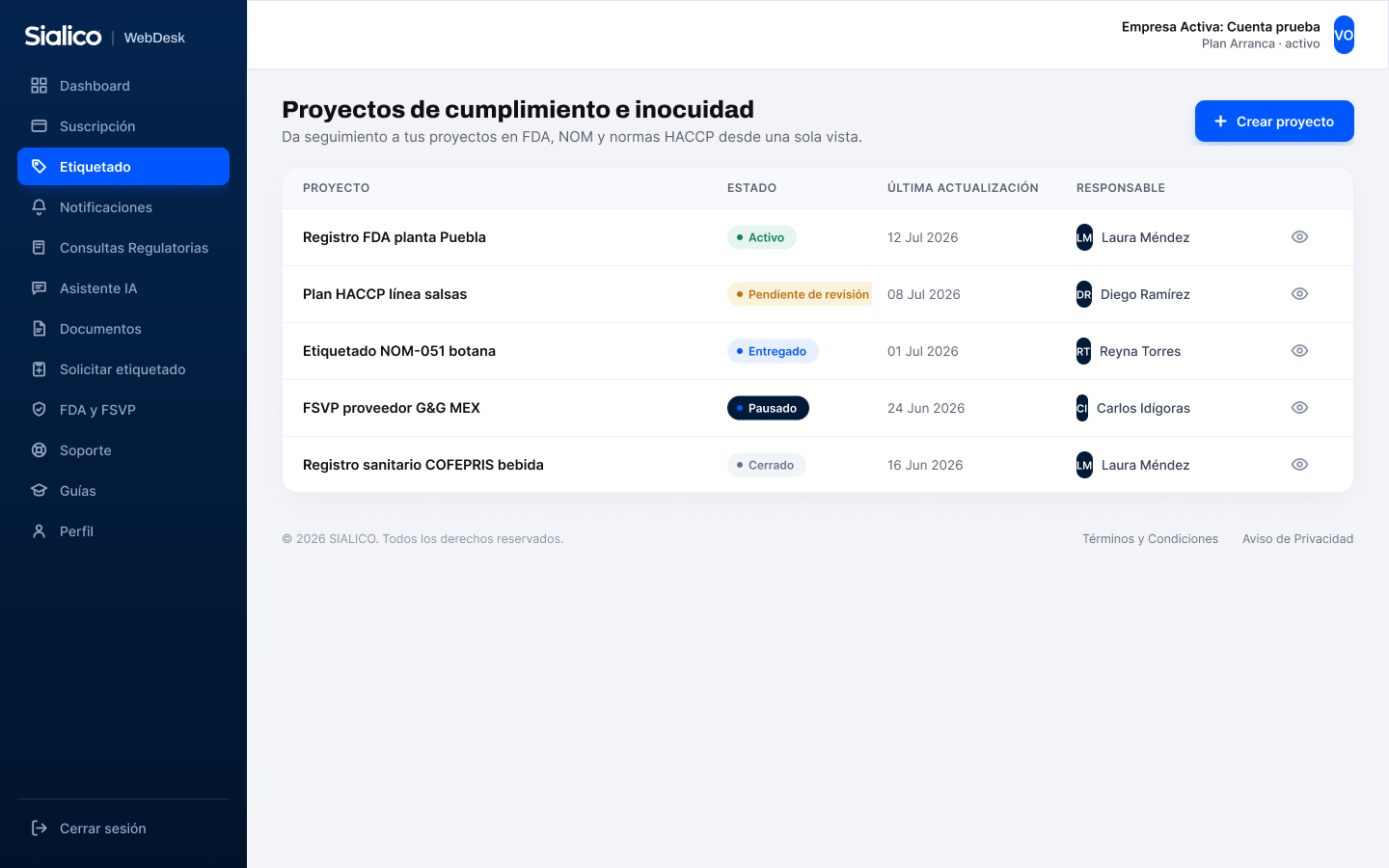View FSVP proveedor G&G MEX via eye icon
Image resolution: width=1389 pixels, height=868 pixels.
[x=1299, y=408]
